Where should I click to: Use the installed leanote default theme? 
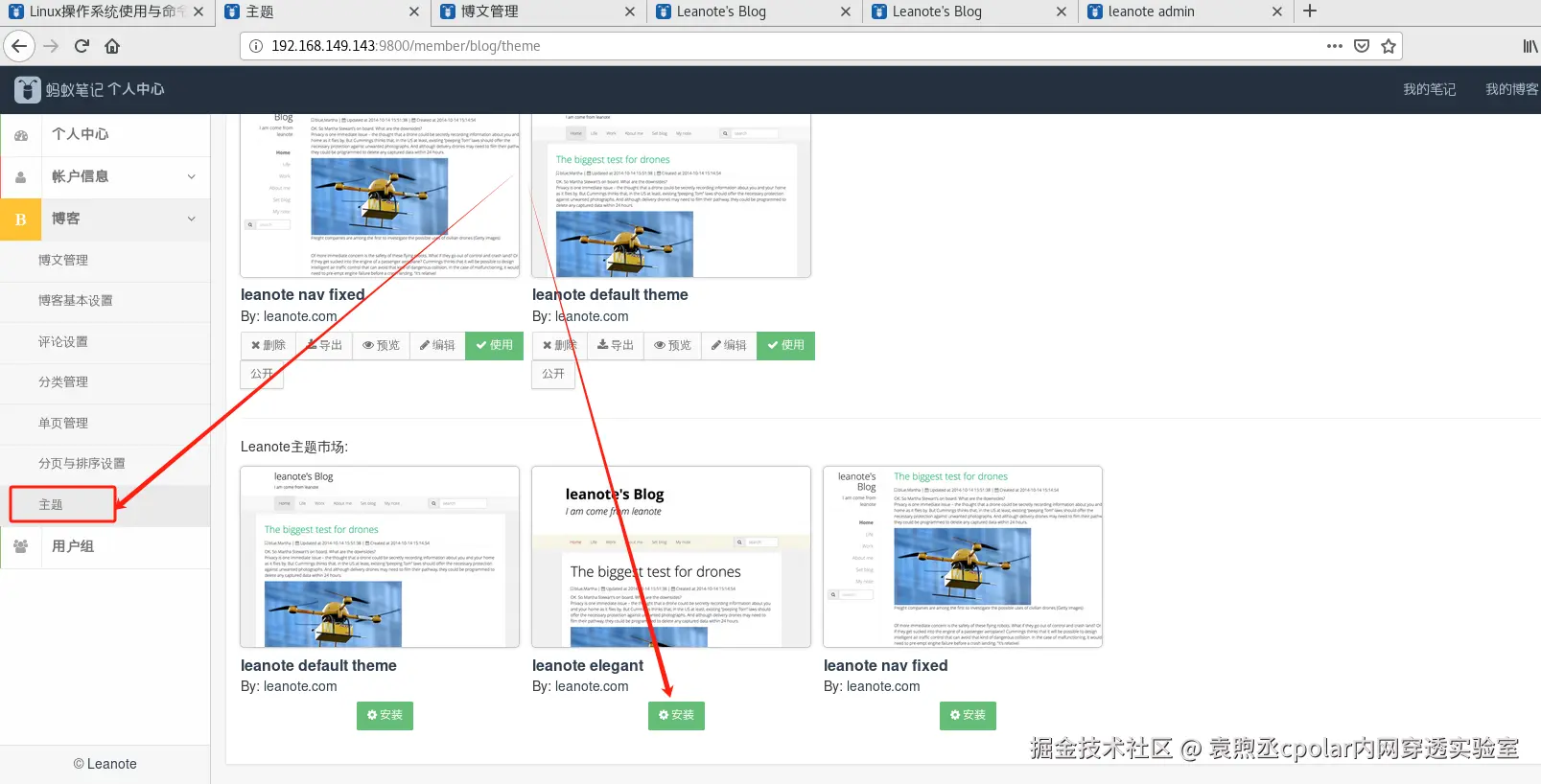[x=785, y=345]
